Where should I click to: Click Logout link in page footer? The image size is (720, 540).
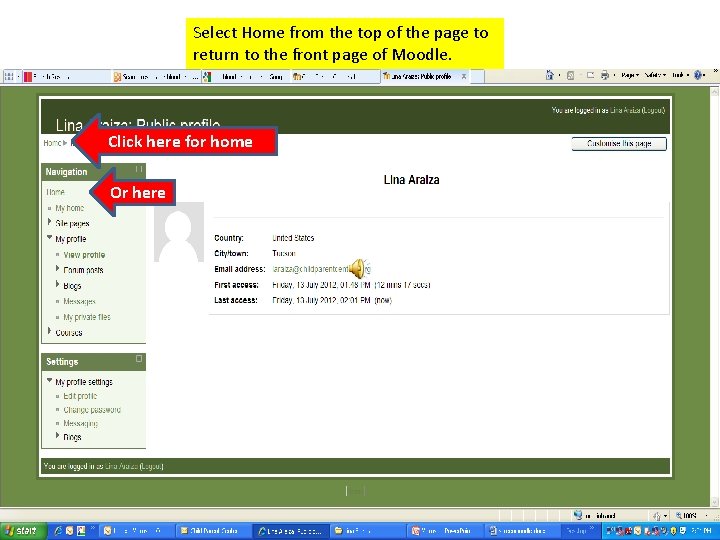[x=151, y=466]
